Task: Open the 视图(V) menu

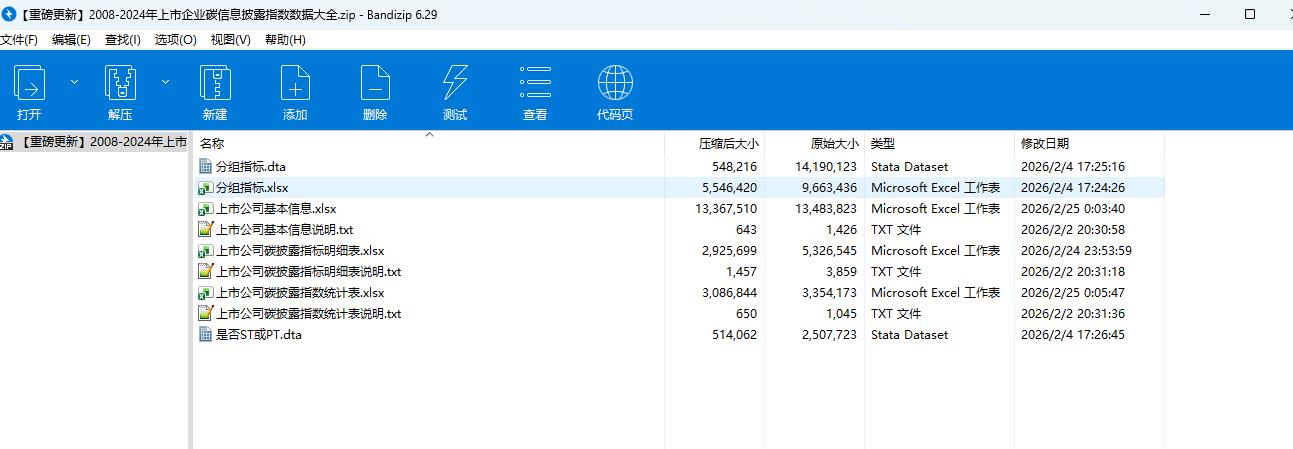Action: pyautogui.click(x=230, y=39)
